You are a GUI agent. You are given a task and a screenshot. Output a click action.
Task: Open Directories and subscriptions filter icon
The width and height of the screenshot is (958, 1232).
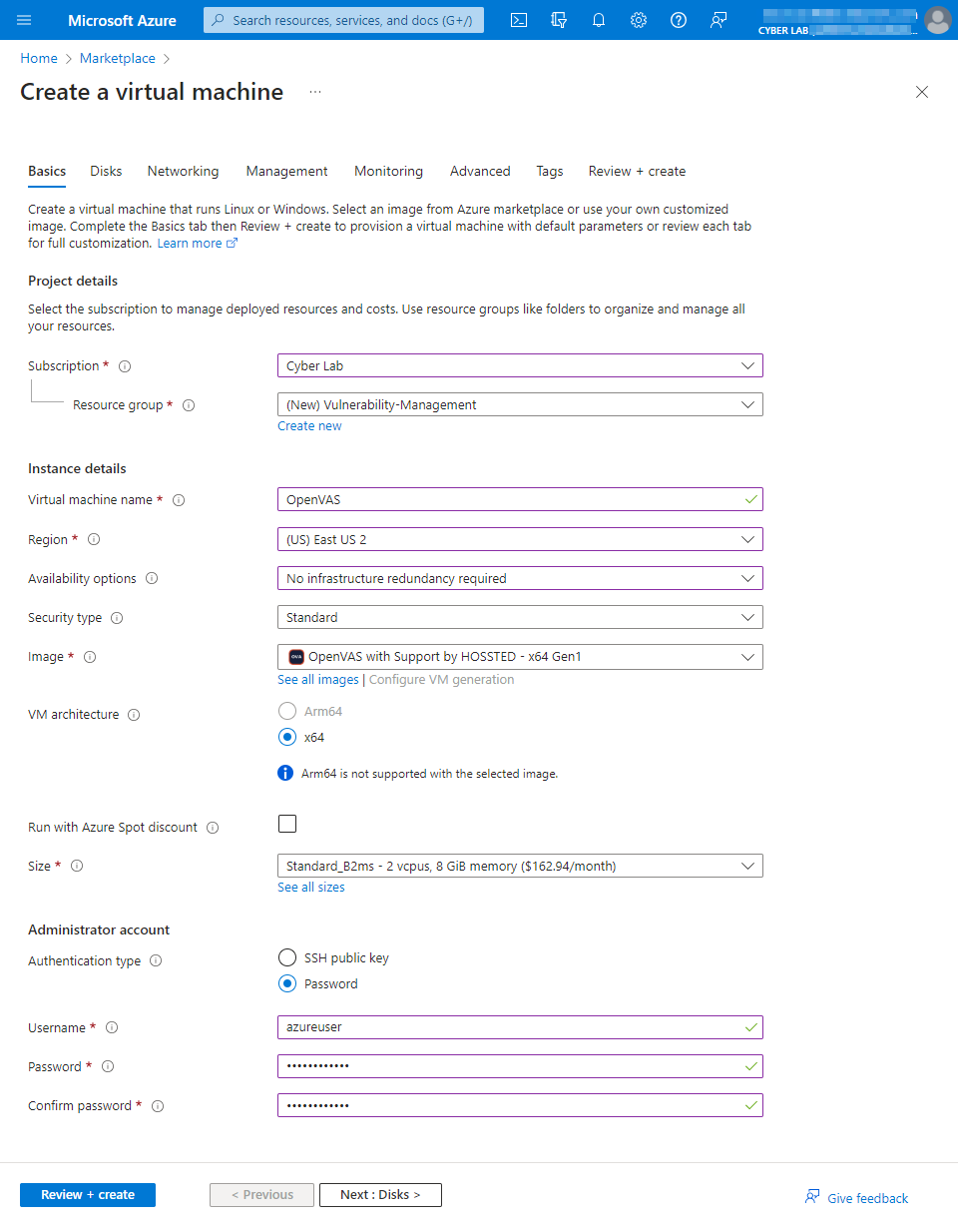point(559,20)
